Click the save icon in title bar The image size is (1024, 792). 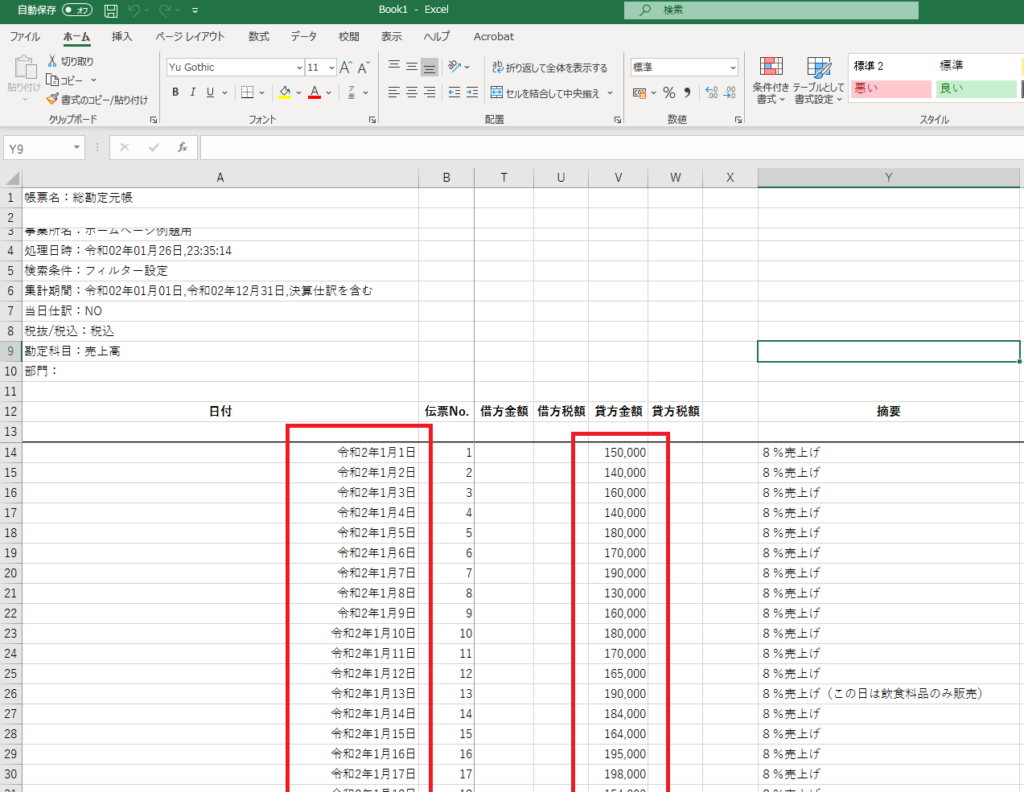(x=110, y=10)
